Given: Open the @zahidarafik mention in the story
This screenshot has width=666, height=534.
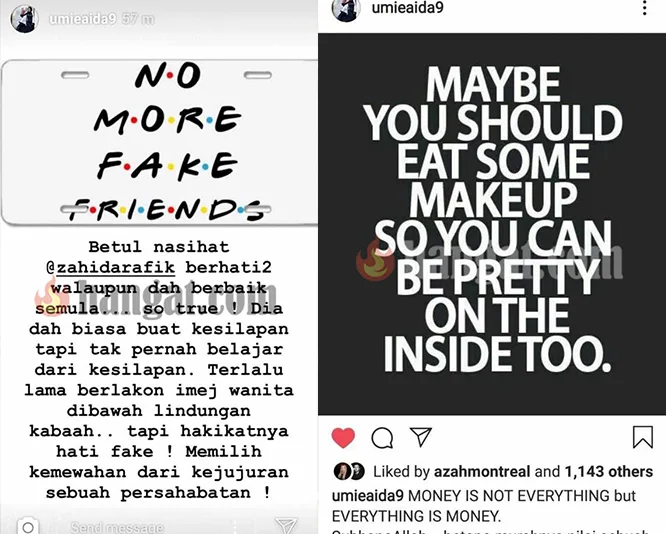Looking at the screenshot, I should (110, 267).
